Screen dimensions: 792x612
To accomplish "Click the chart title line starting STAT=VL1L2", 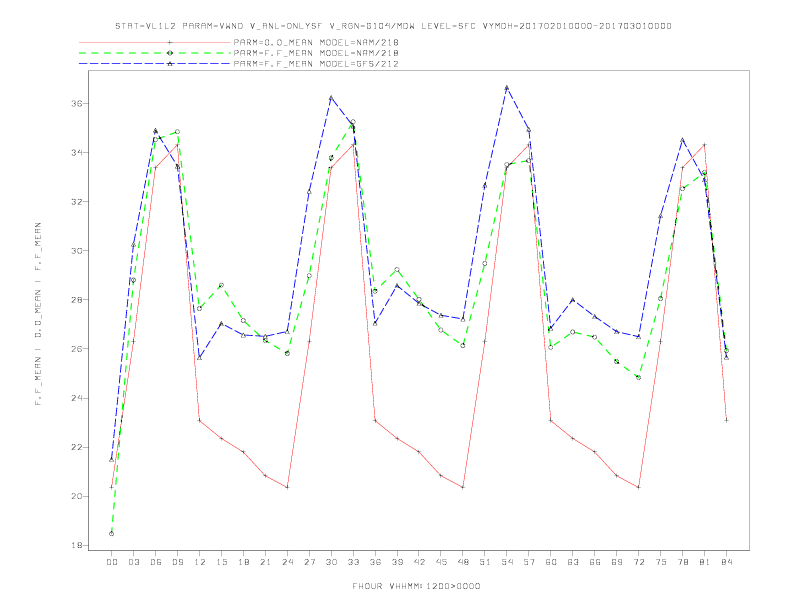I will [x=393, y=26].
